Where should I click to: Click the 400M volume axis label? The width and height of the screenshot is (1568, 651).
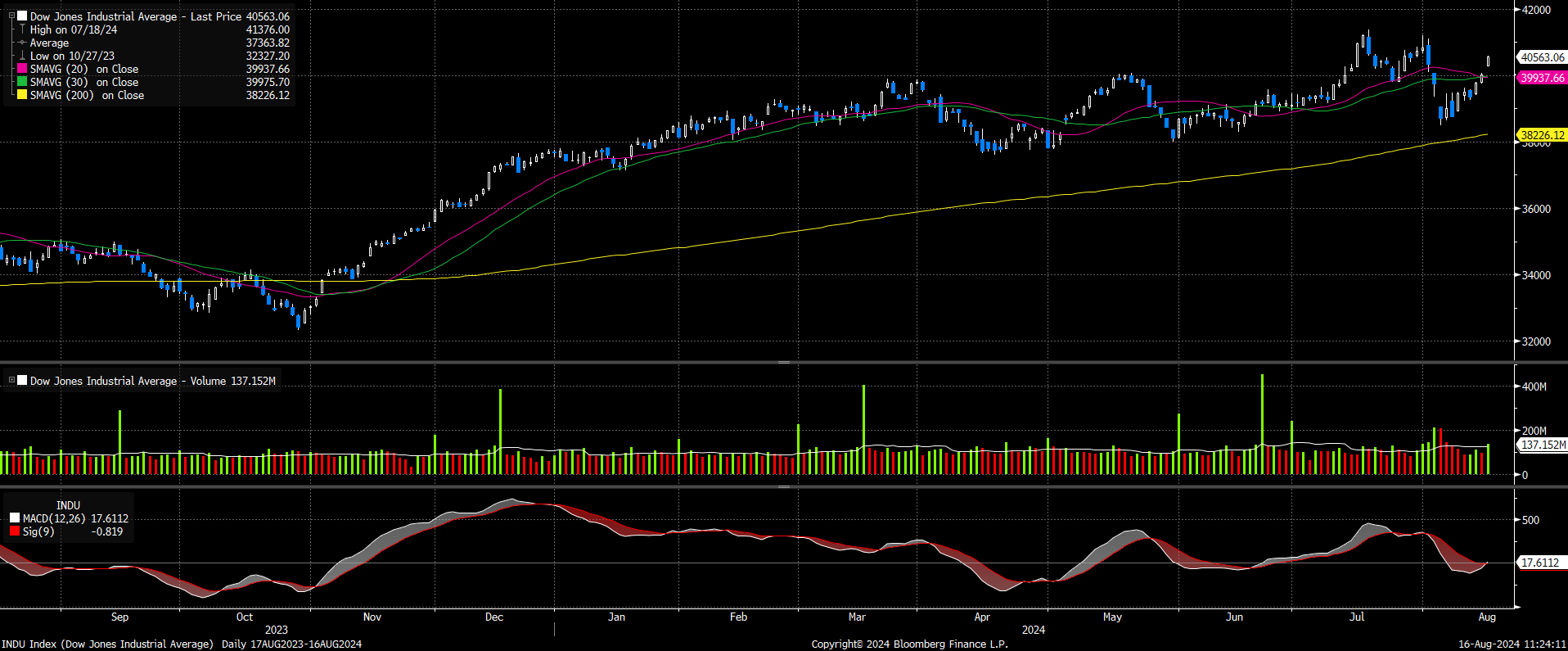tap(1534, 387)
